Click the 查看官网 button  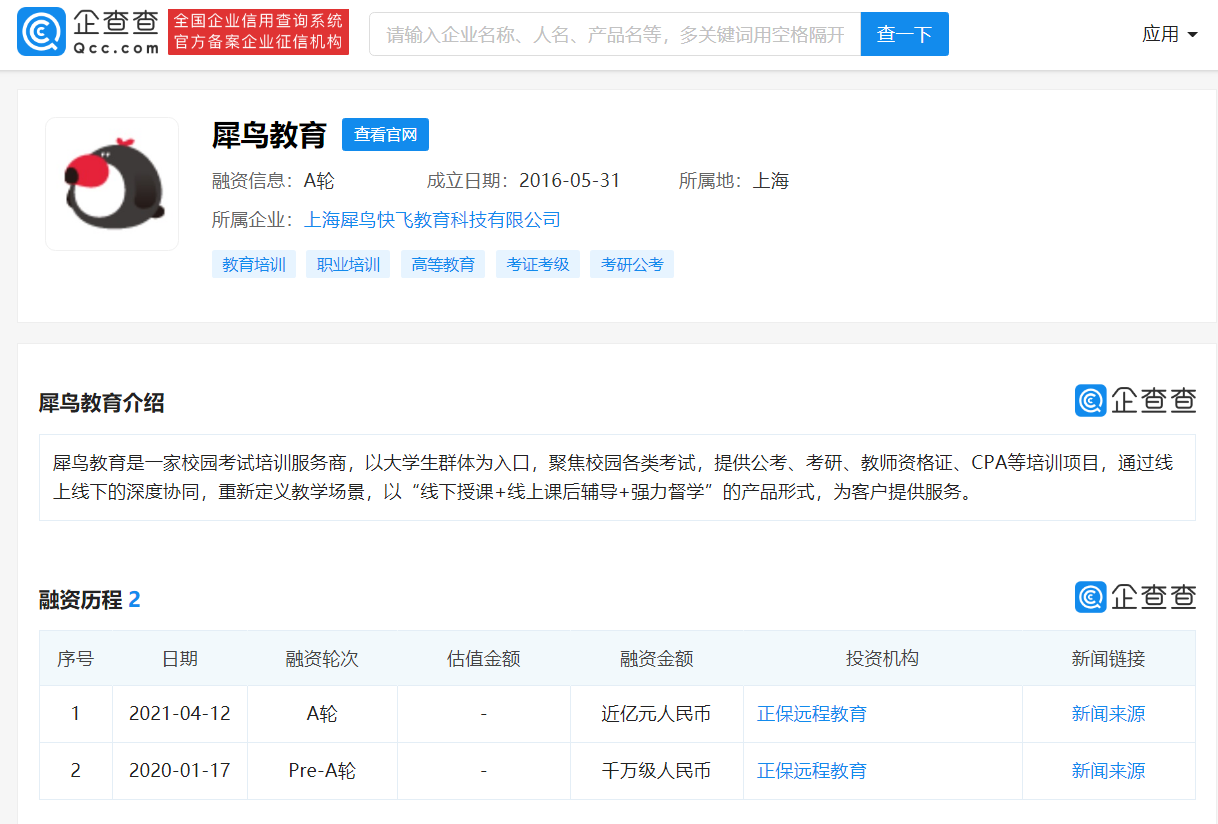click(x=385, y=135)
